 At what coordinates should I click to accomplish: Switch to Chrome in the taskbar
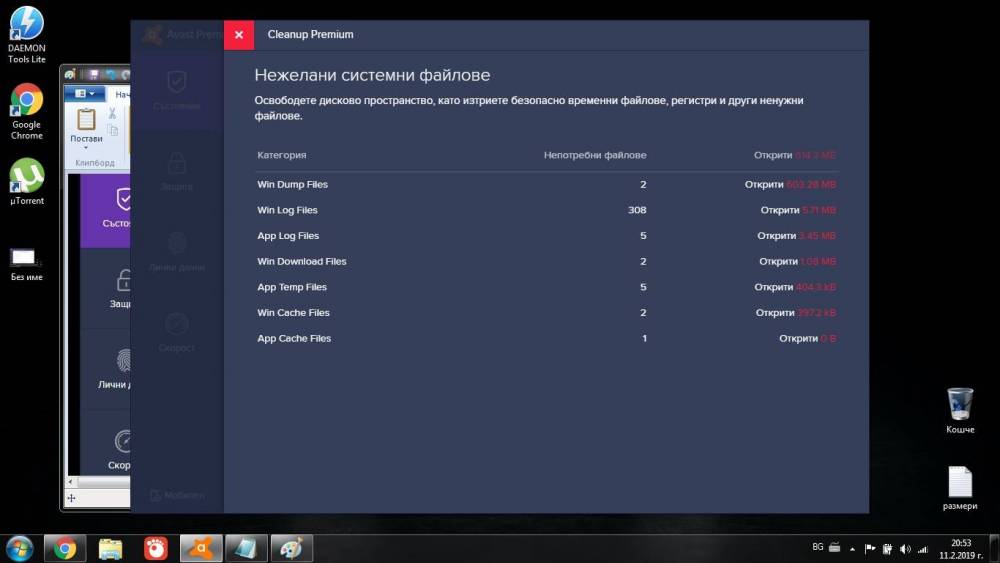pyautogui.click(x=64, y=548)
